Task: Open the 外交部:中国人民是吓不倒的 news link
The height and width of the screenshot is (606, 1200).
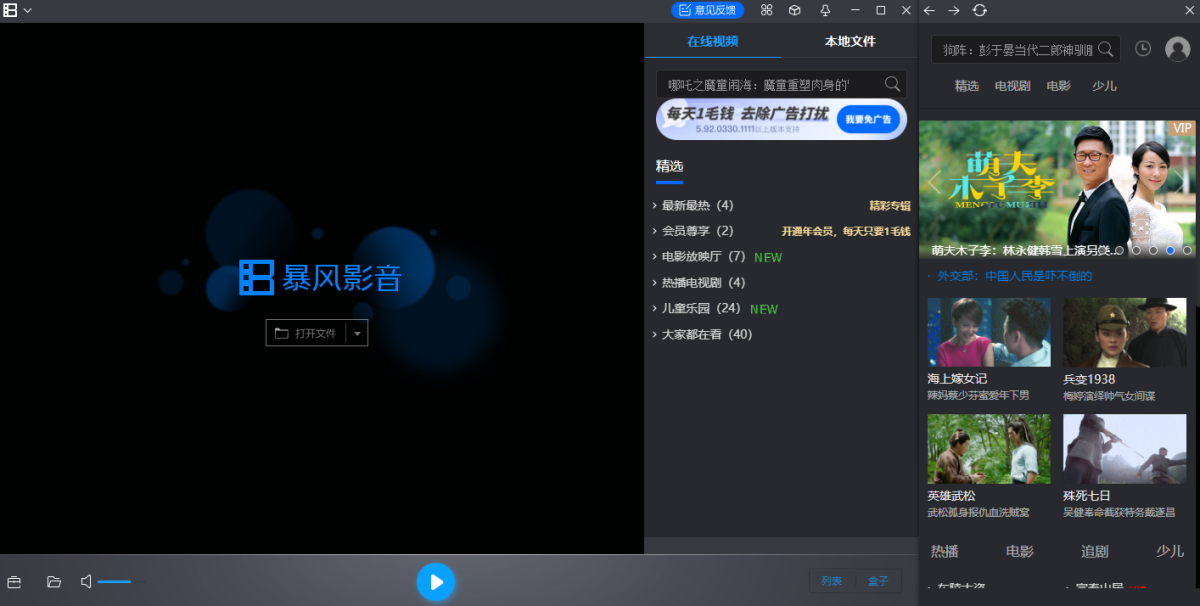Action: (1014, 276)
